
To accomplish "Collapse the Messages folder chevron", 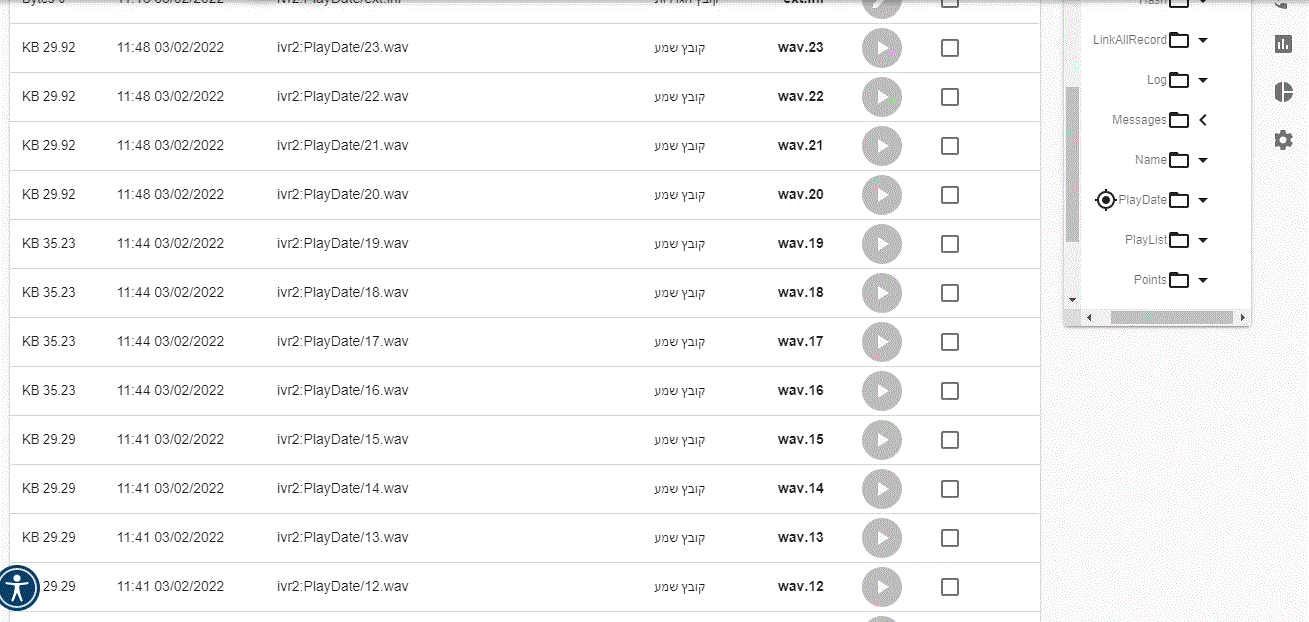I will 1203,120.
